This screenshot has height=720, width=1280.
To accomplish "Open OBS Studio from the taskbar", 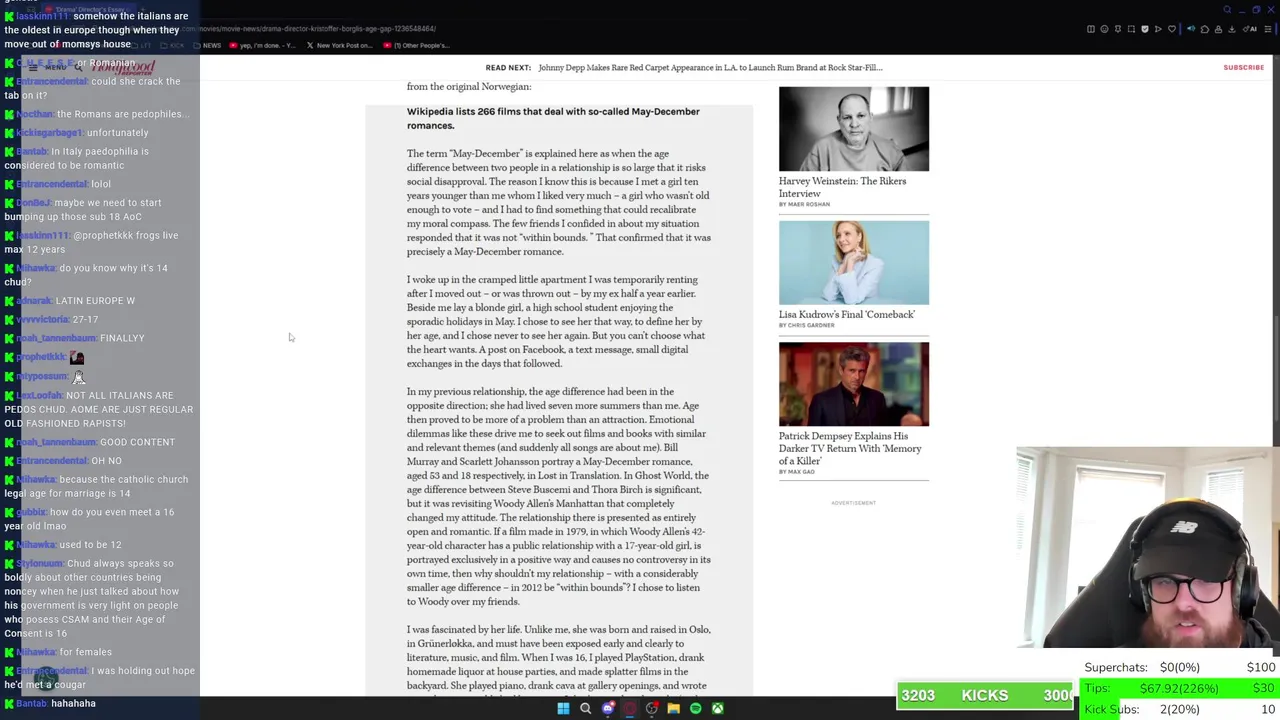I will [x=652, y=708].
